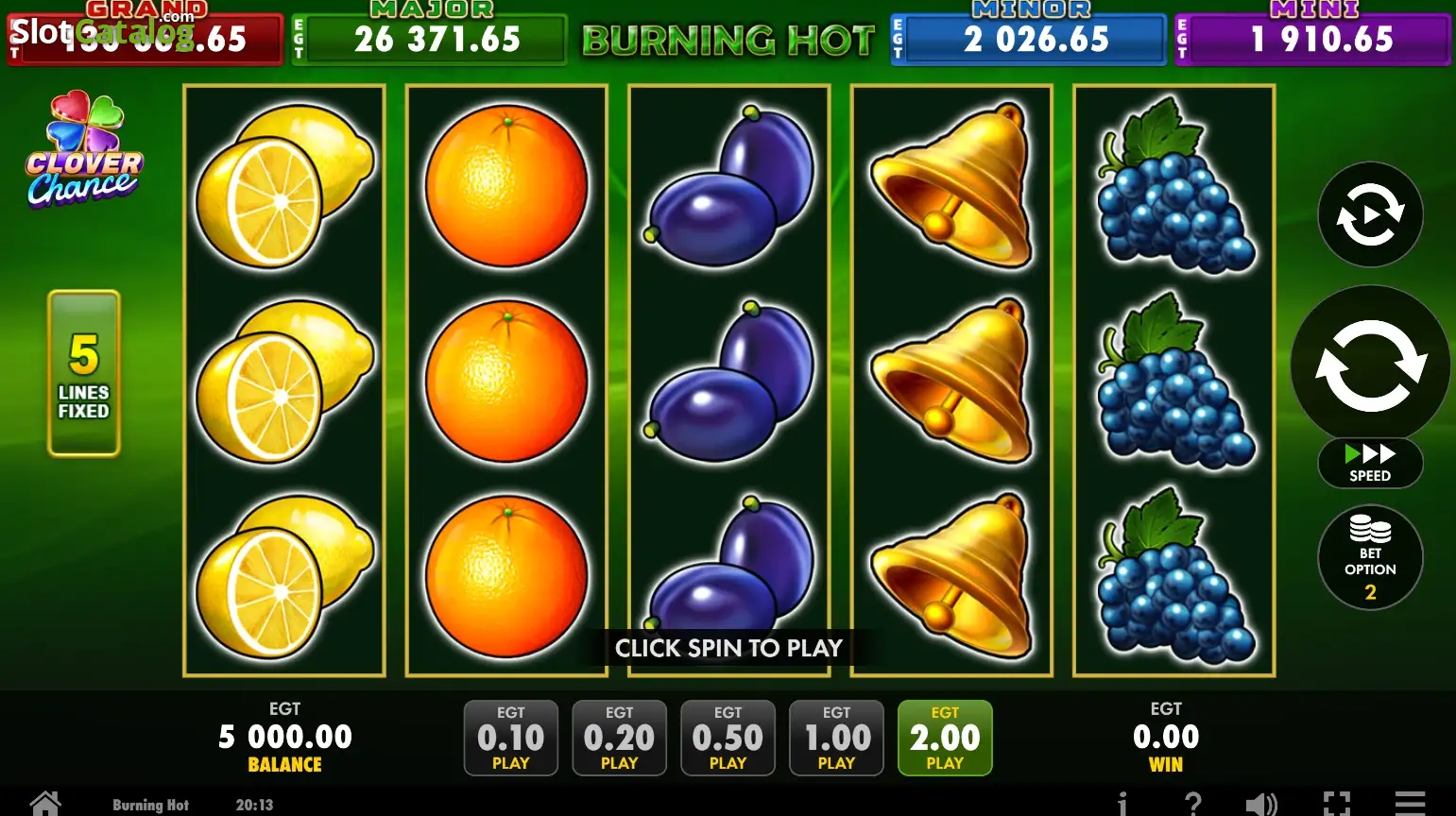Select the 0.20 play bet
This screenshot has height=816, width=1456.
[620, 738]
